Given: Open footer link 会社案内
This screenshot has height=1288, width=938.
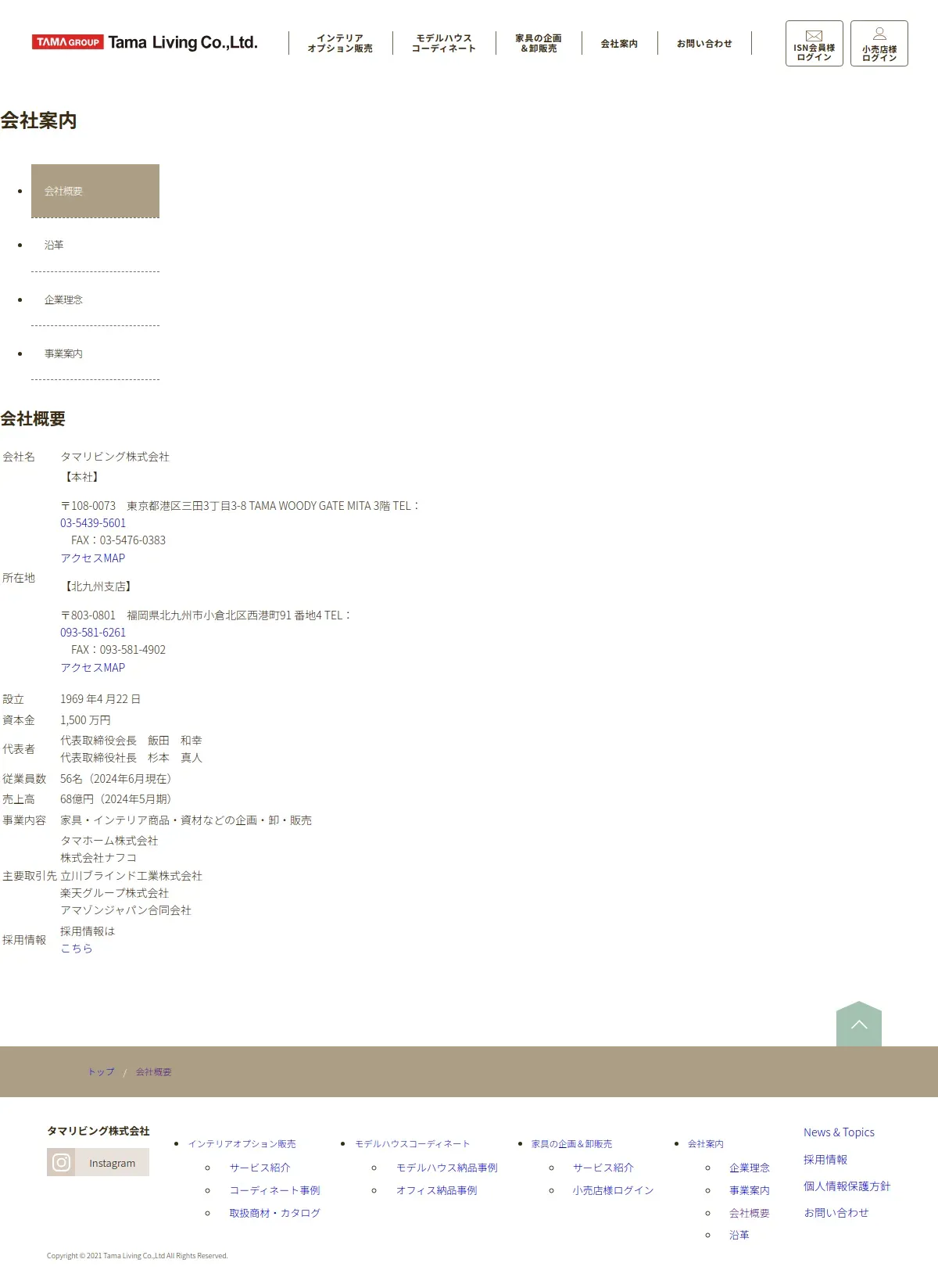Looking at the screenshot, I should [706, 1144].
